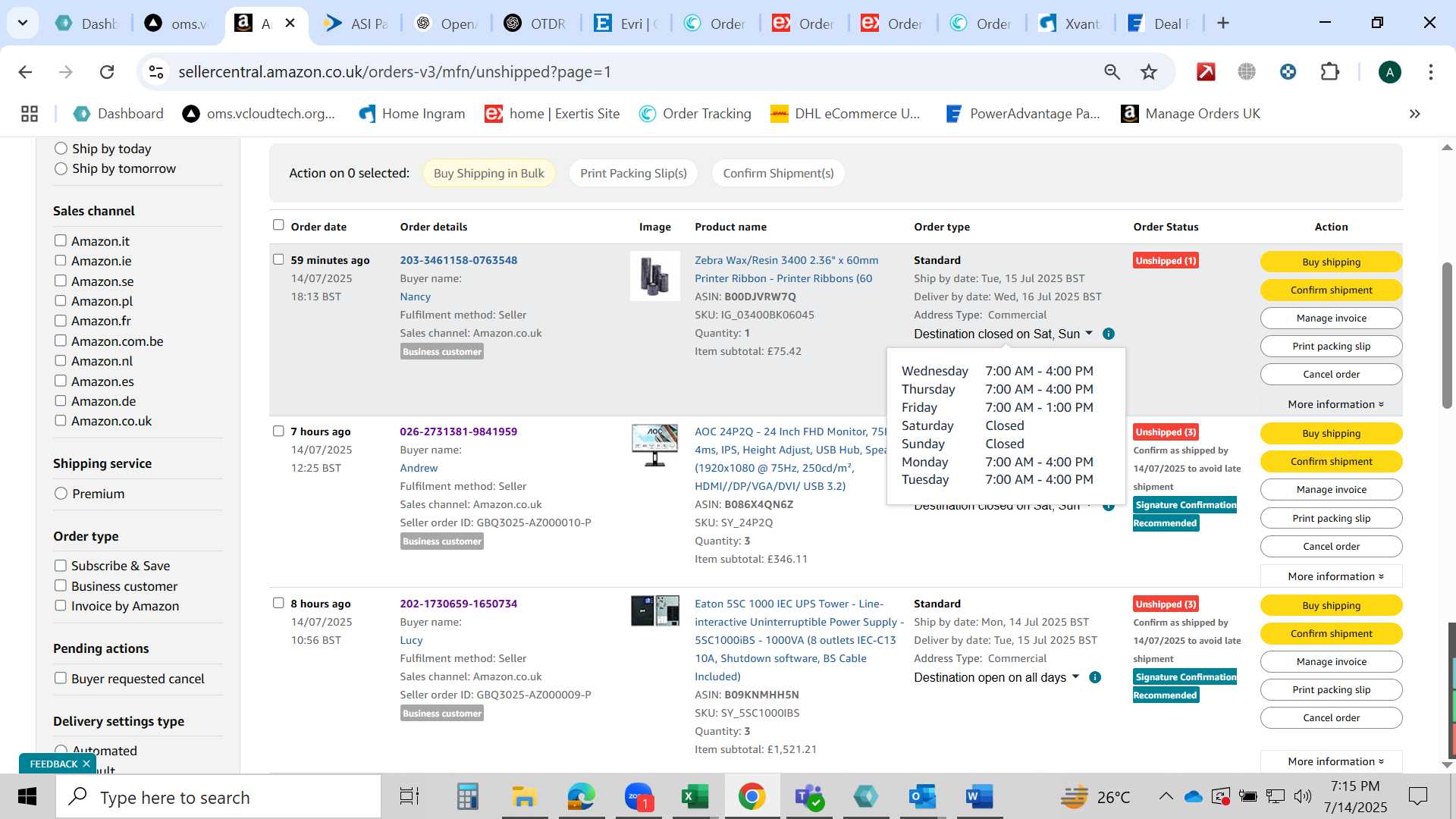Open Microsoft Edge from the taskbar
Screen dimensions: 1456x819
582,797
